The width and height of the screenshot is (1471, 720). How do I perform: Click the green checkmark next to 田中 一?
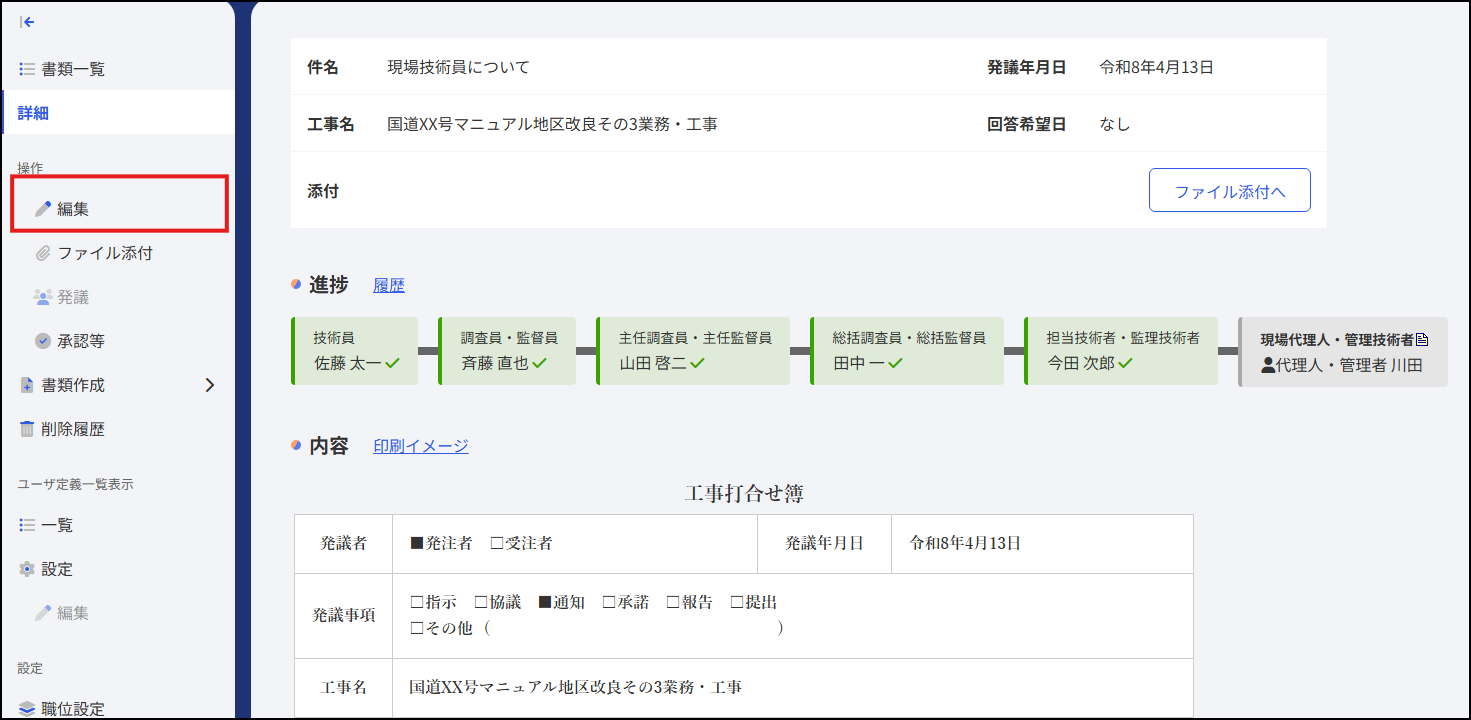[x=896, y=364]
